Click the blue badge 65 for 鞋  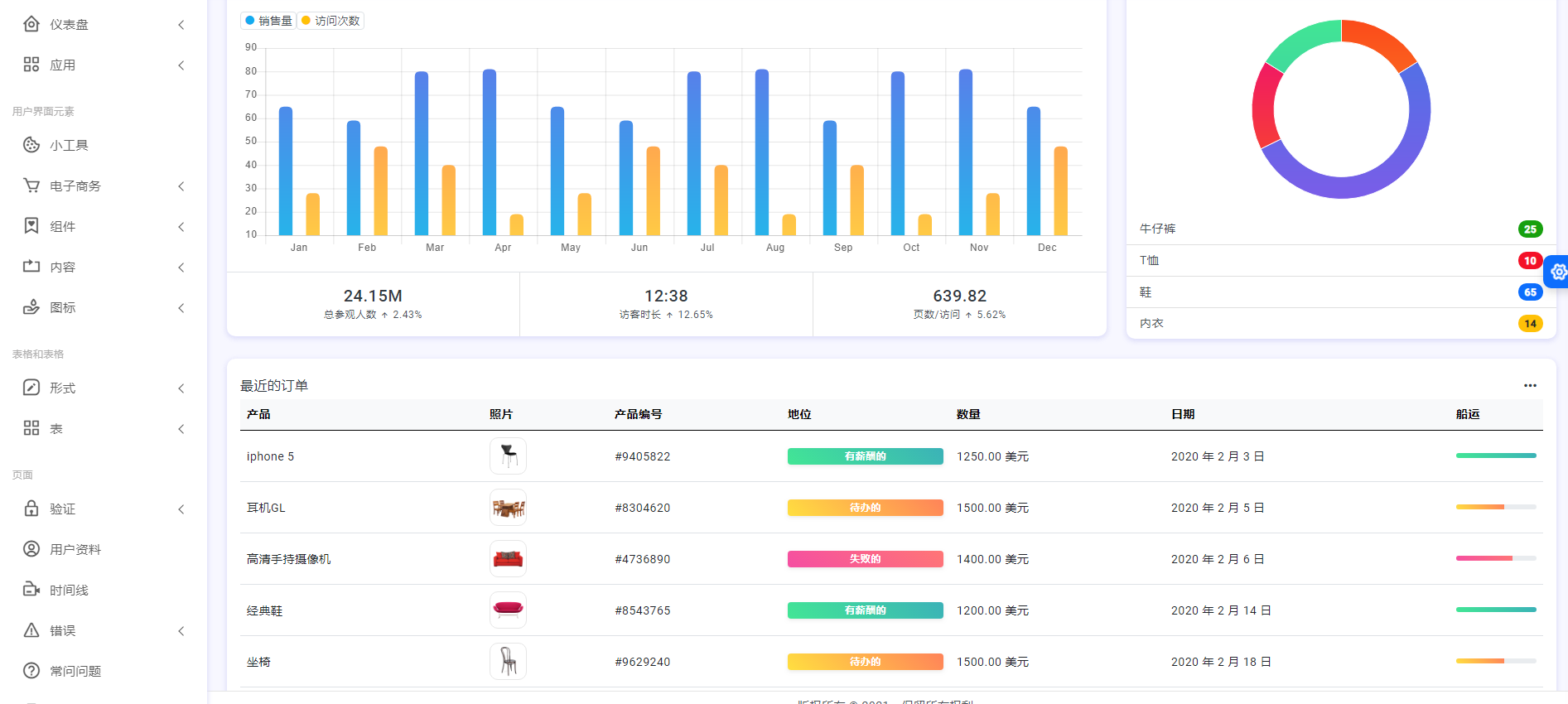click(x=1530, y=292)
